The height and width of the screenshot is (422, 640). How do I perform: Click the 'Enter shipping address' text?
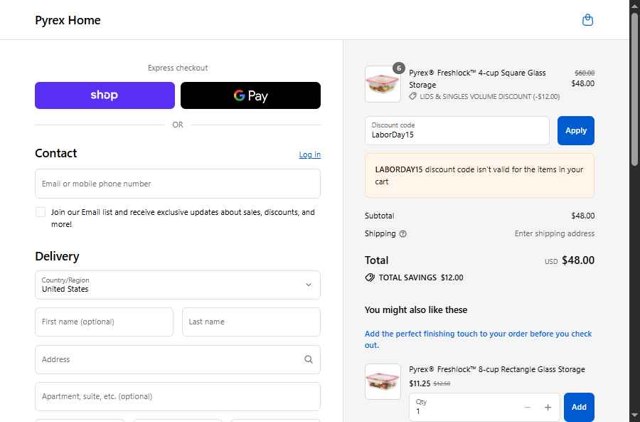[x=554, y=233]
